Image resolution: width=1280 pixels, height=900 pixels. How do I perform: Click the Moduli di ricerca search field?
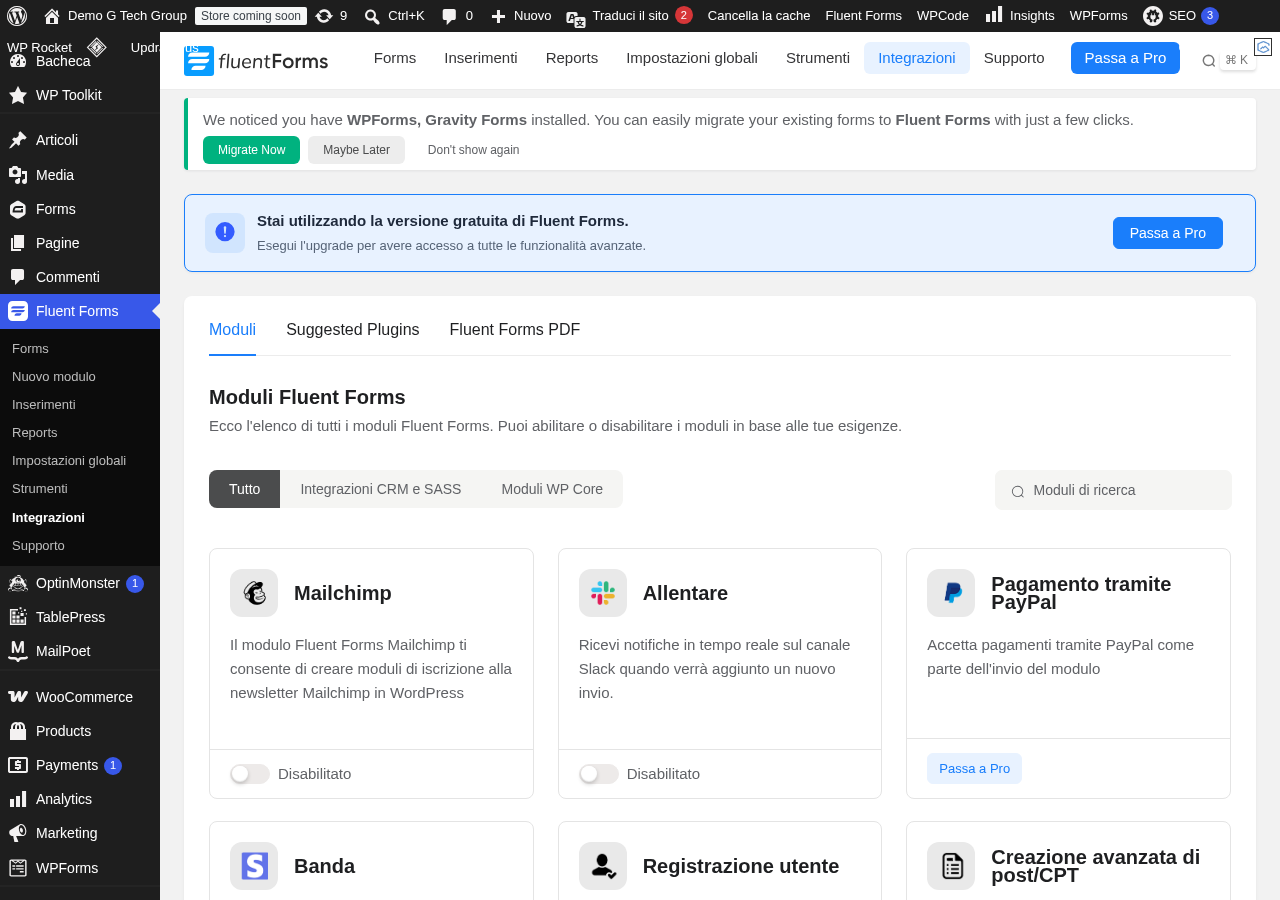(1113, 490)
